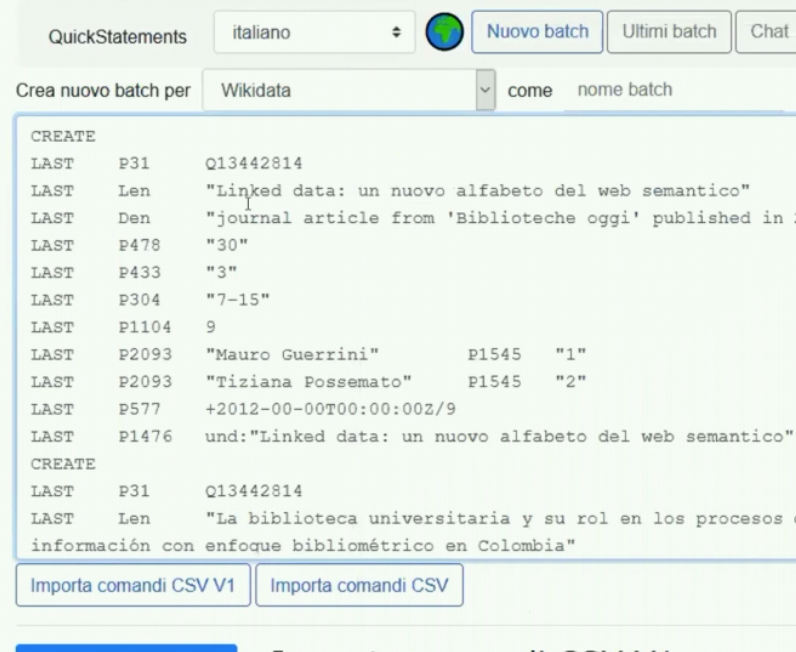Click the "Mauro Guerrini" author string
Viewport: 796px width, 652px height.
coord(292,354)
